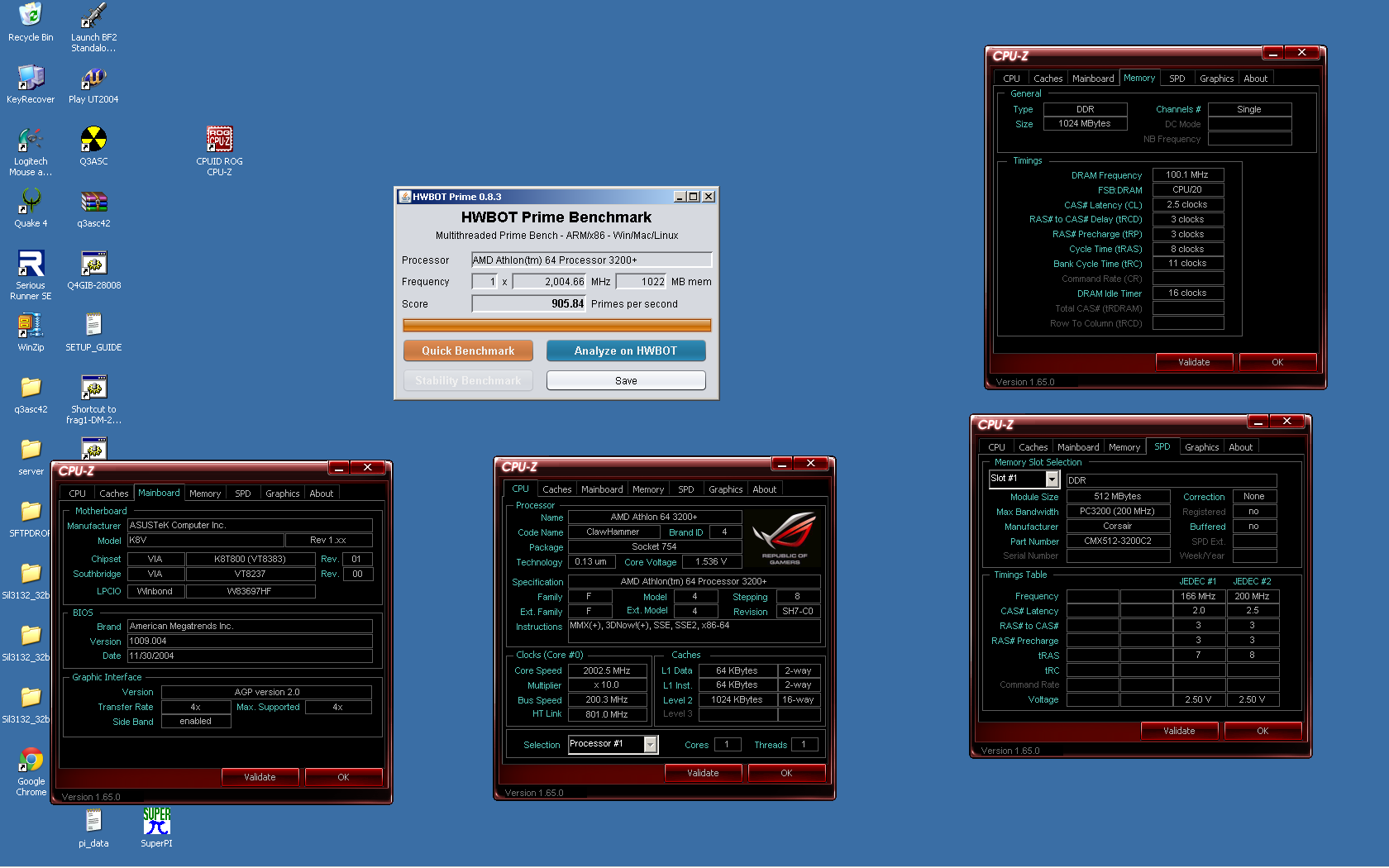Image resolution: width=1389 pixels, height=868 pixels.
Task: Click OK in CPU-Z Mainboard window
Action: point(343,777)
